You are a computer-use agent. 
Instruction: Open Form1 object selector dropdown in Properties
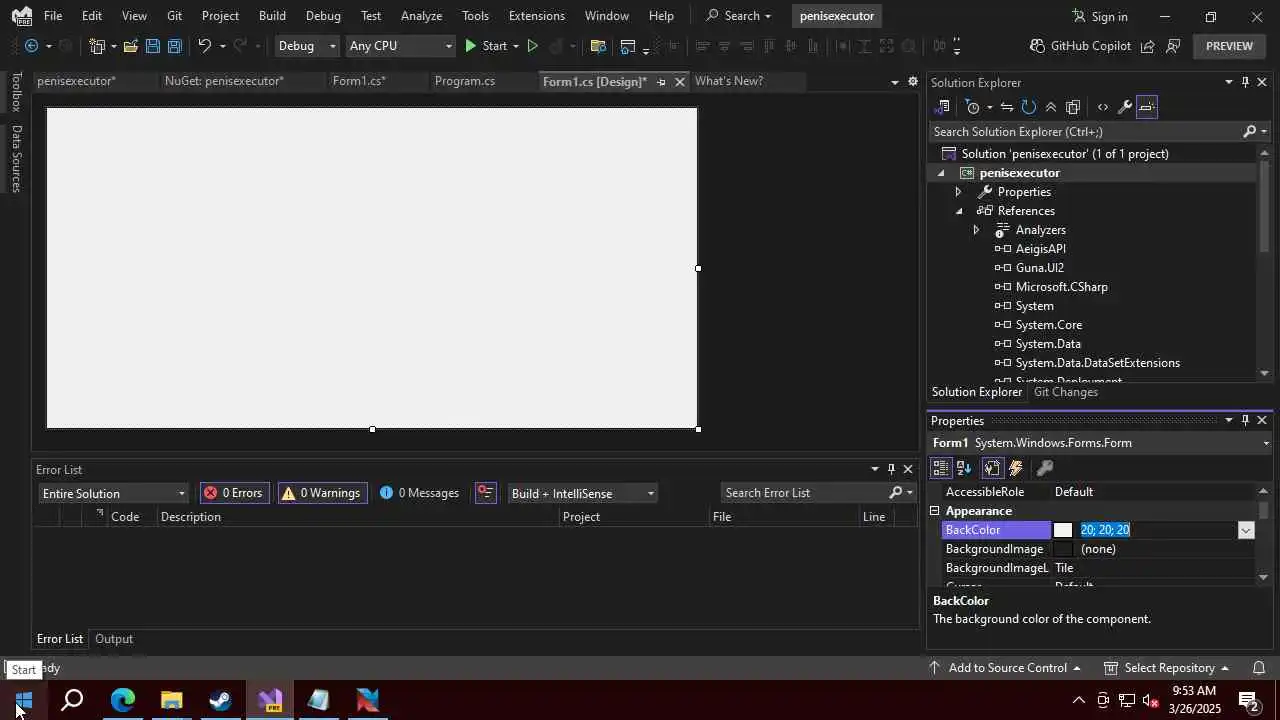click(1266, 443)
